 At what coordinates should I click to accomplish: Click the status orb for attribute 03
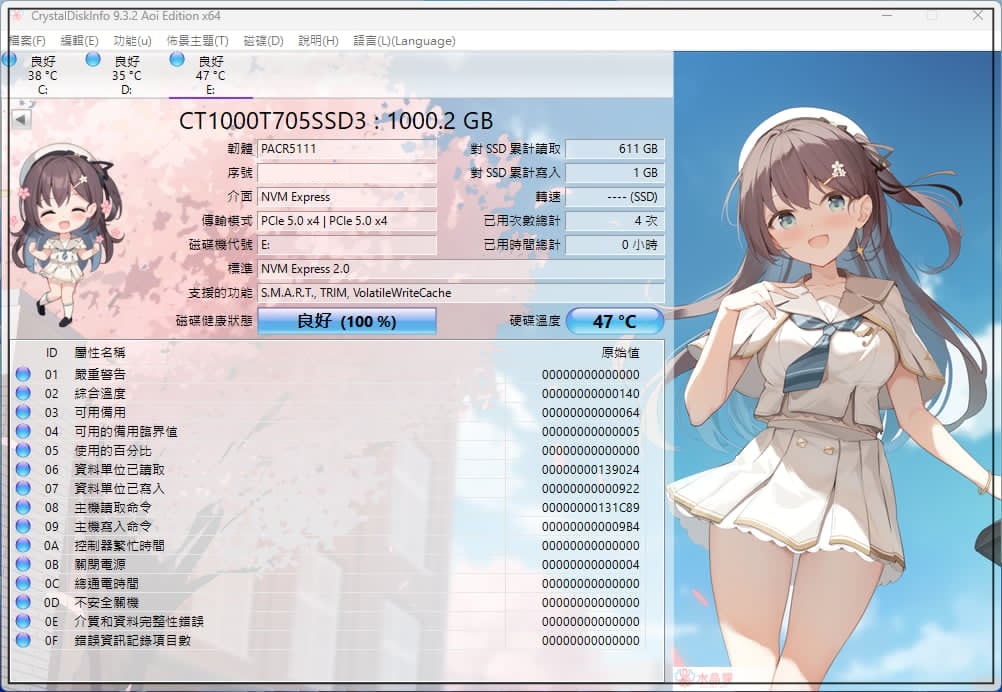pyautogui.click(x=23, y=412)
